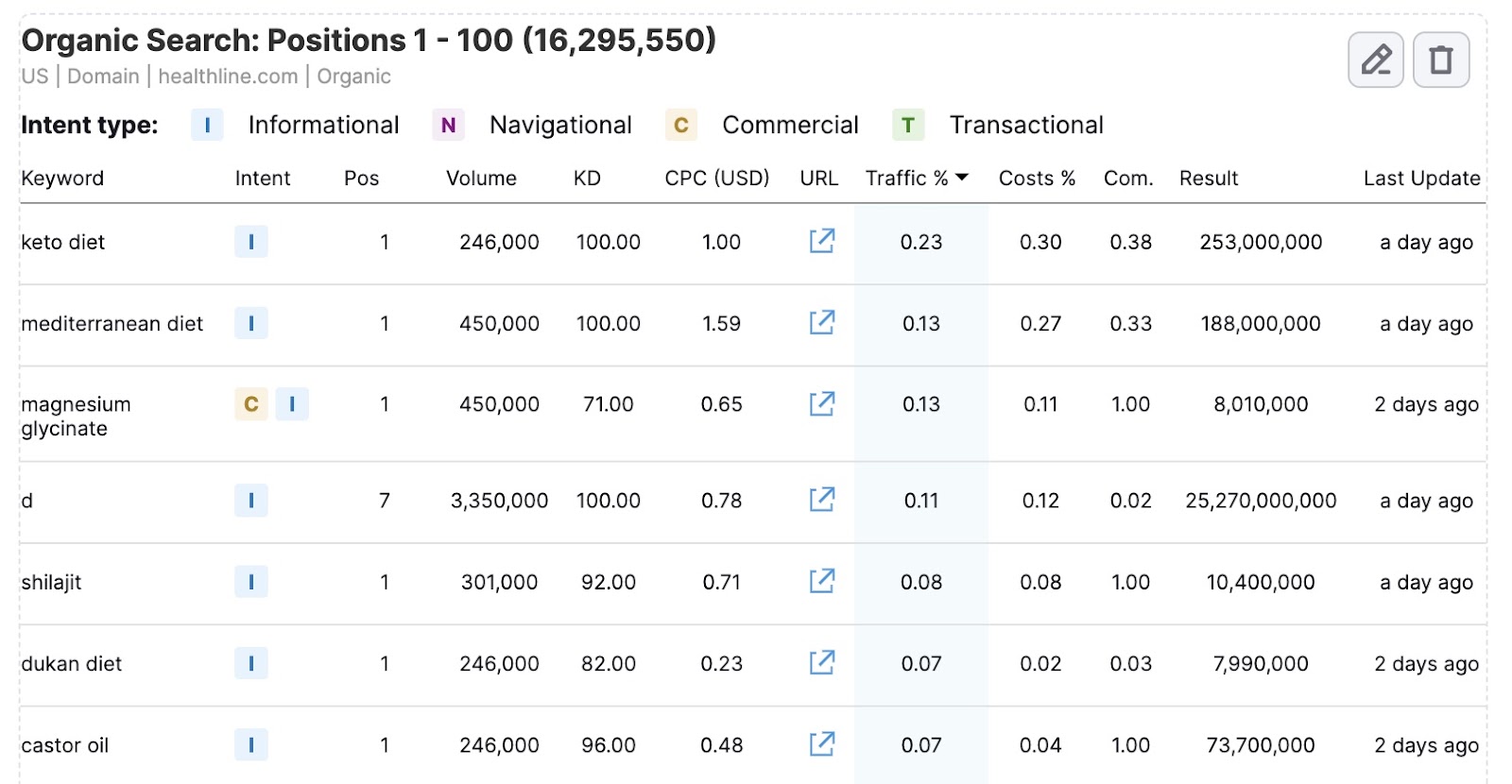Viewport: 1512px width, 784px height.
Task: Select the mediterranean diet keyword
Action: 112,324
